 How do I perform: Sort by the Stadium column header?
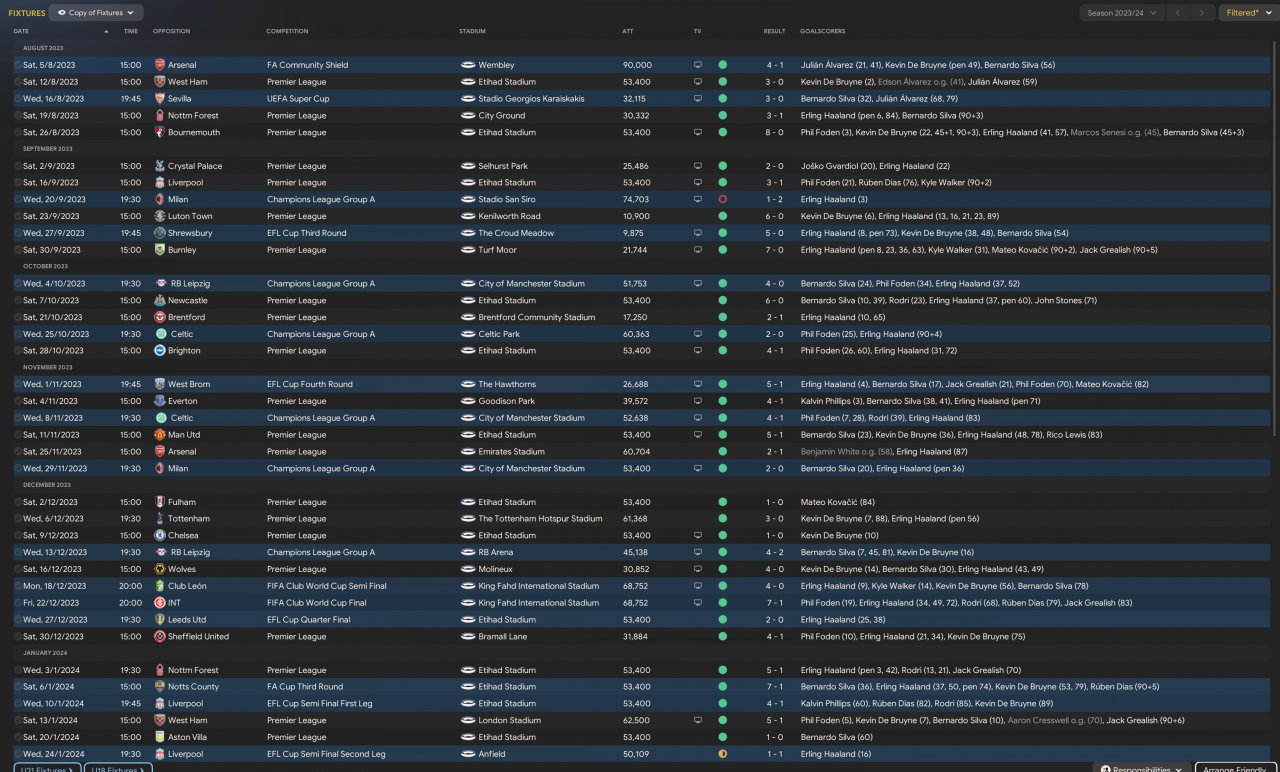coord(472,32)
